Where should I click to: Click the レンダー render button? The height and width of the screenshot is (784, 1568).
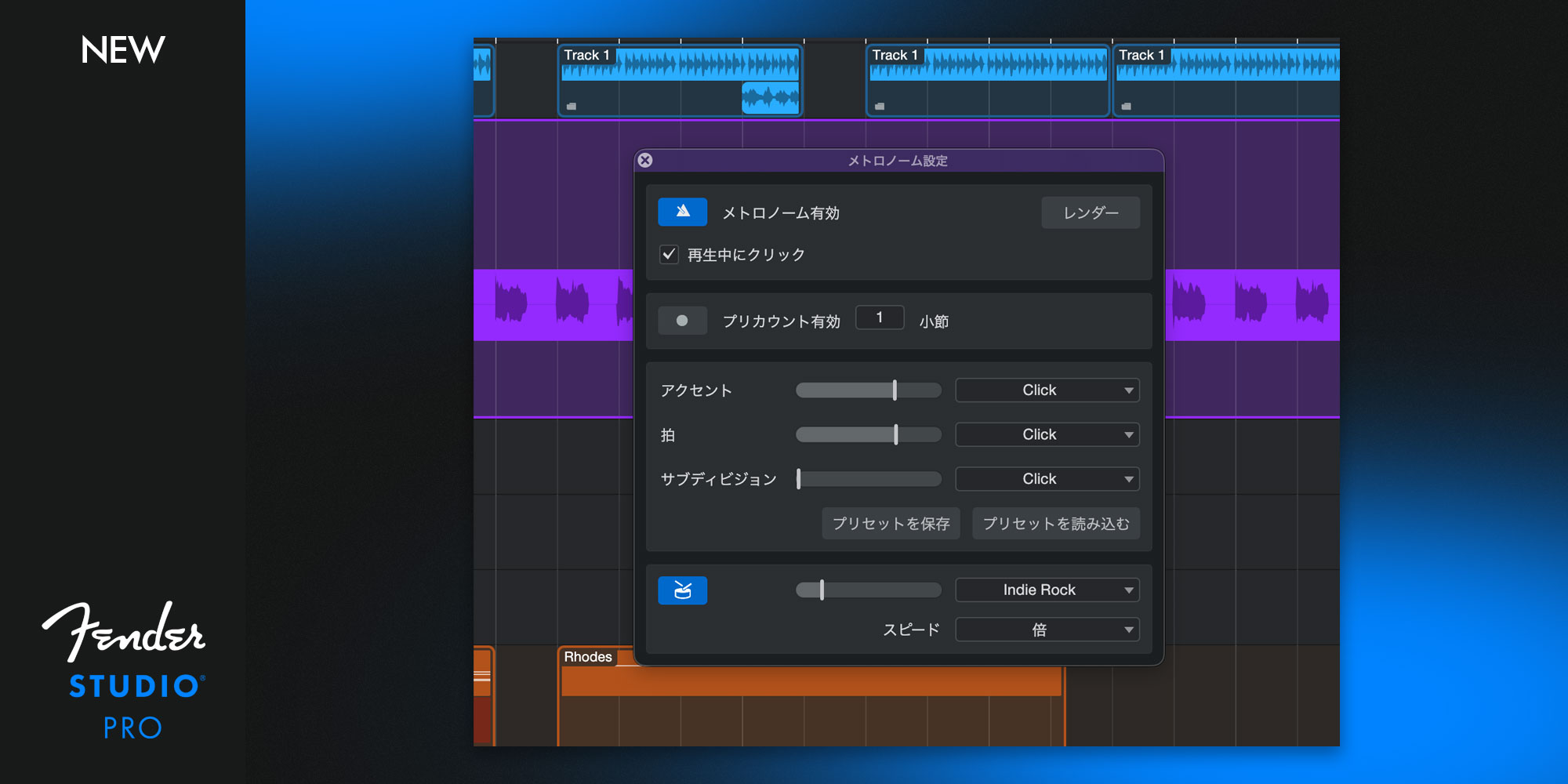coord(1090,212)
